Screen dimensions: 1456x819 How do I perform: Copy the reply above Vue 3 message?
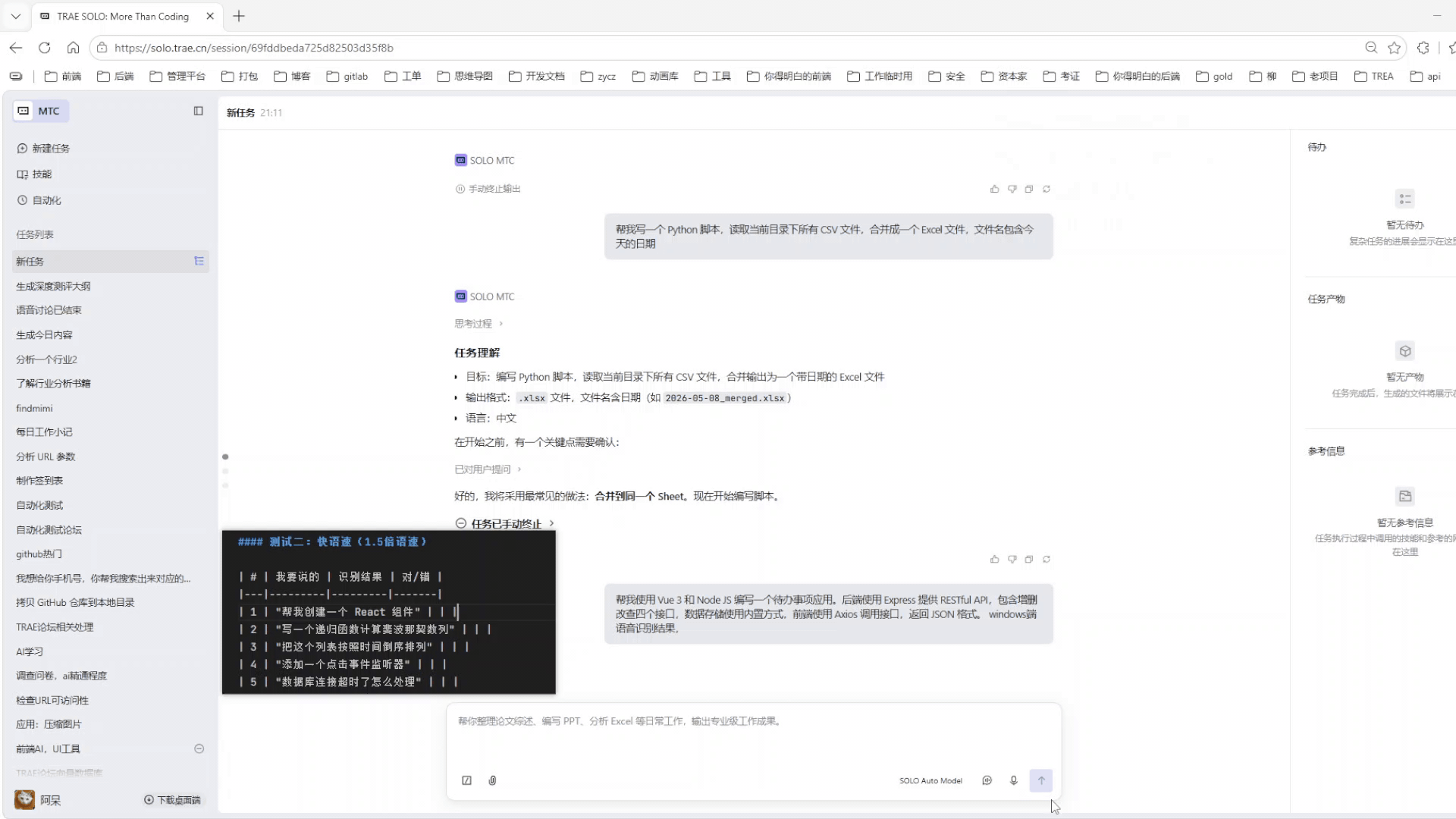point(1029,559)
